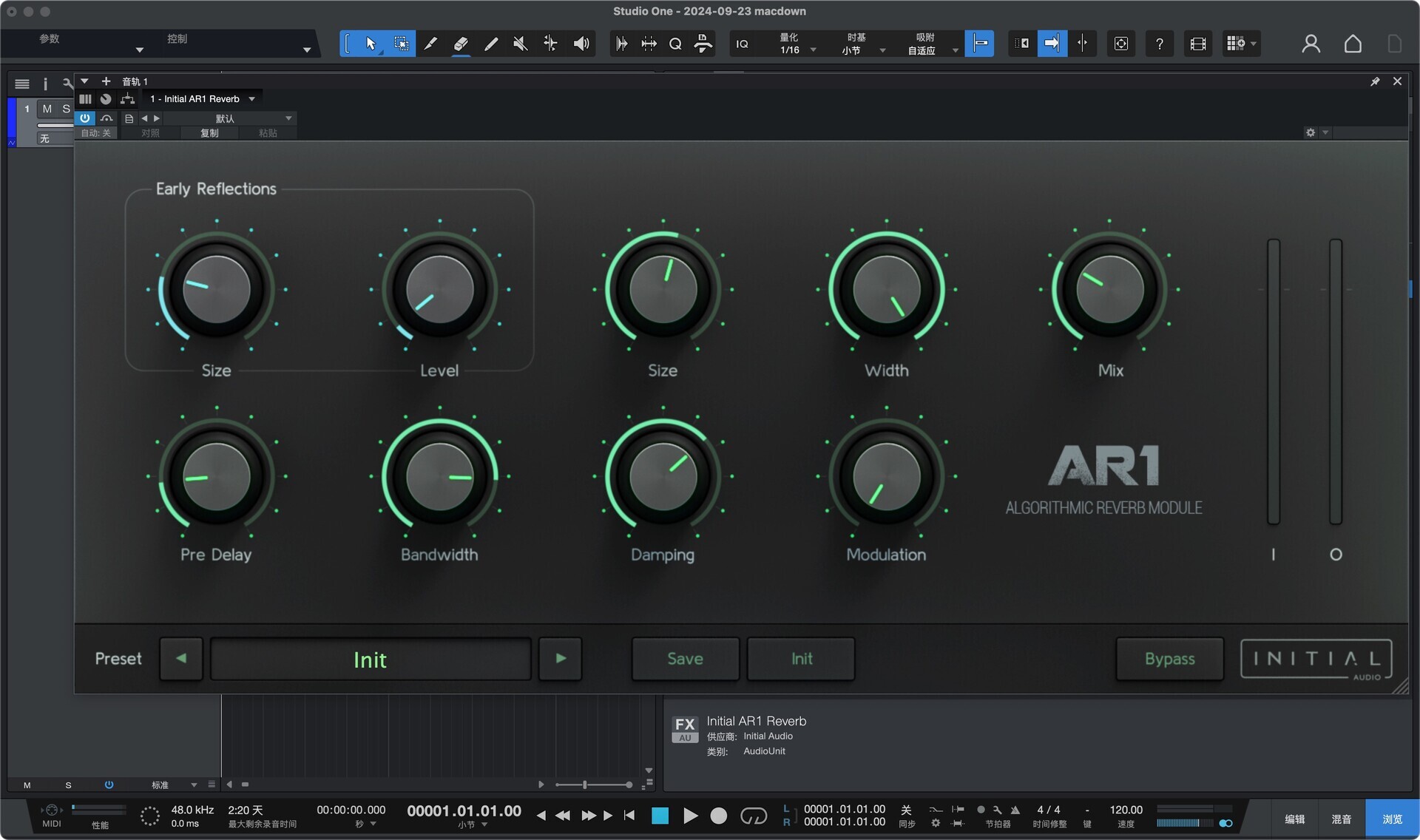
Task: Click the Save preset button
Action: 685,659
